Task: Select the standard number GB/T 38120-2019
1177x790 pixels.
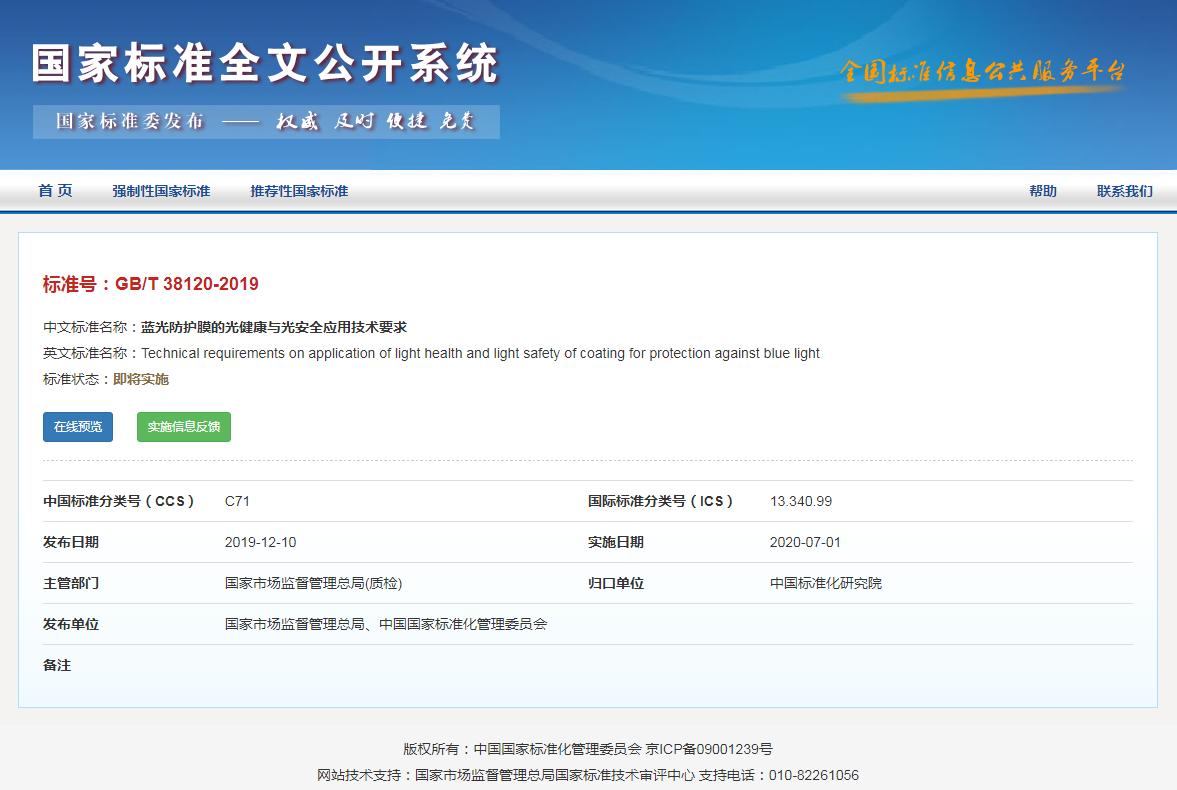Action: (187, 283)
